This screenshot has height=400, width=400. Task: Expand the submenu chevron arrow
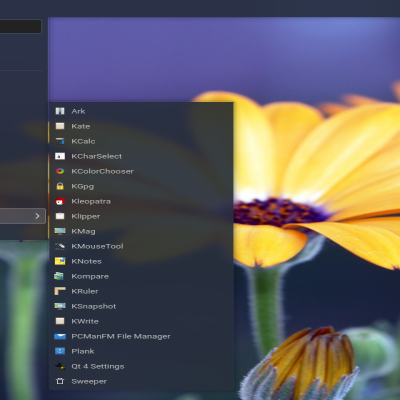pos(37,216)
